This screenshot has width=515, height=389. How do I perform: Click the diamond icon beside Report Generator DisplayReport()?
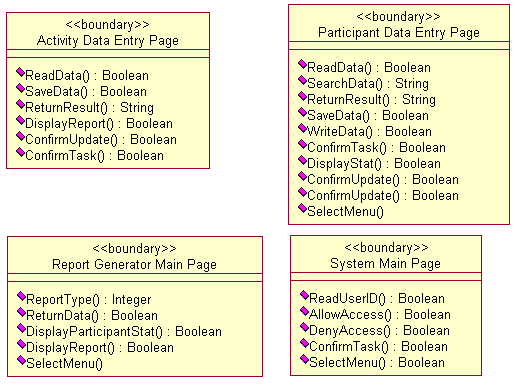(x=21, y=344)
